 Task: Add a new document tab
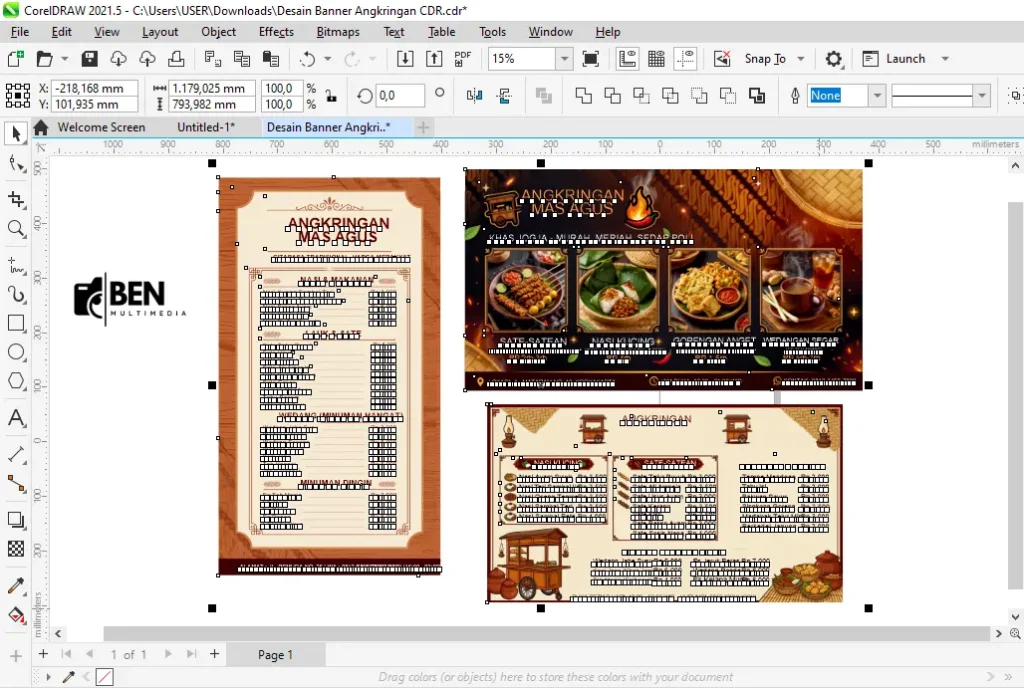click(423, 127)
